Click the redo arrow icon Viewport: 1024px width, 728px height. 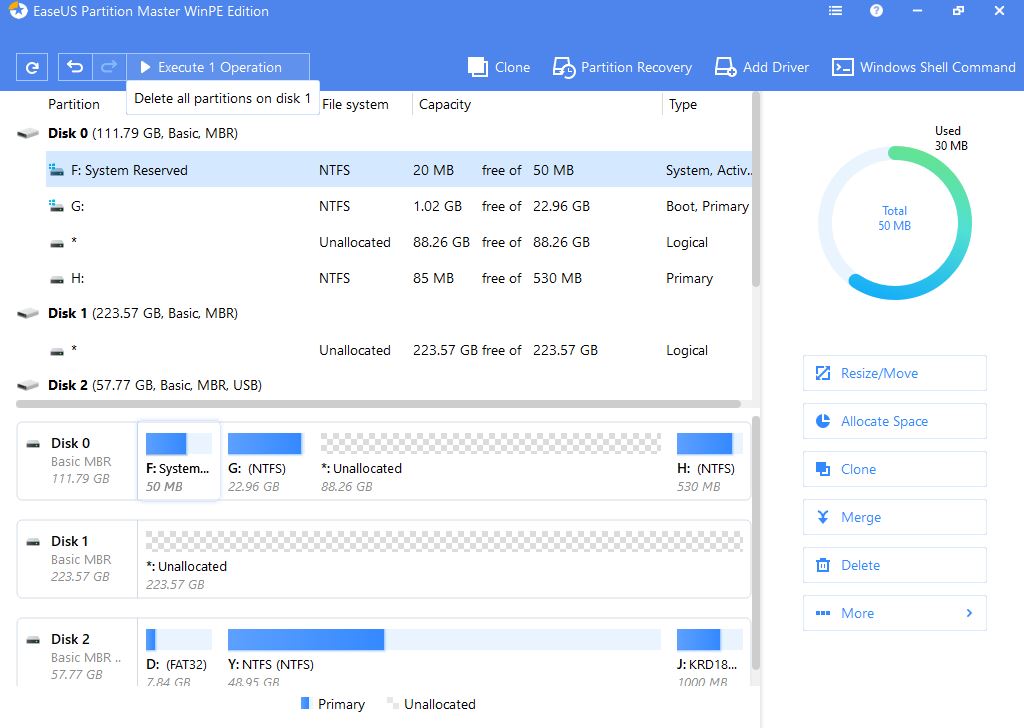(x=109, y=68)
